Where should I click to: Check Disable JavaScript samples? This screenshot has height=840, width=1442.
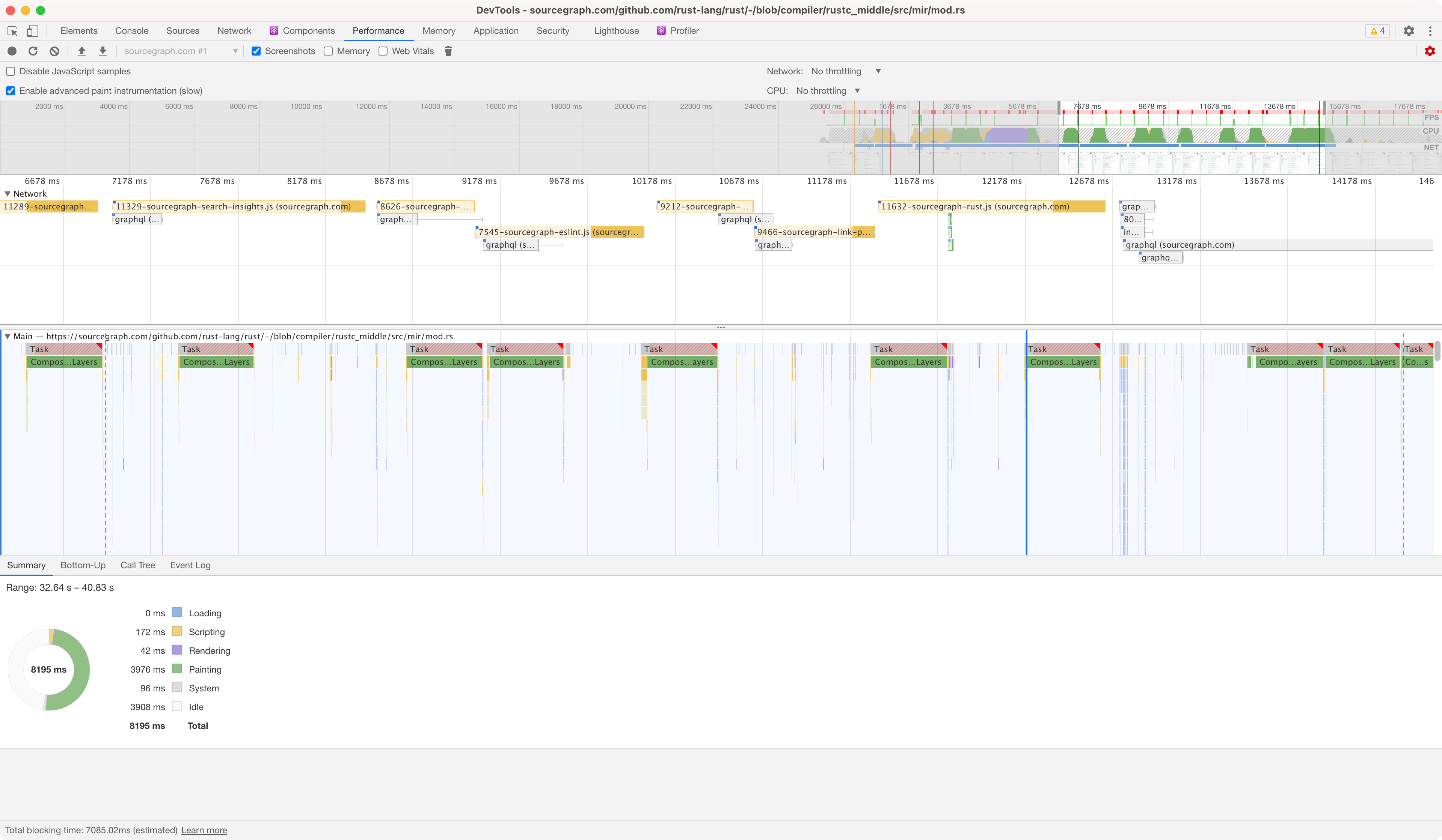[x=11, y=71]
